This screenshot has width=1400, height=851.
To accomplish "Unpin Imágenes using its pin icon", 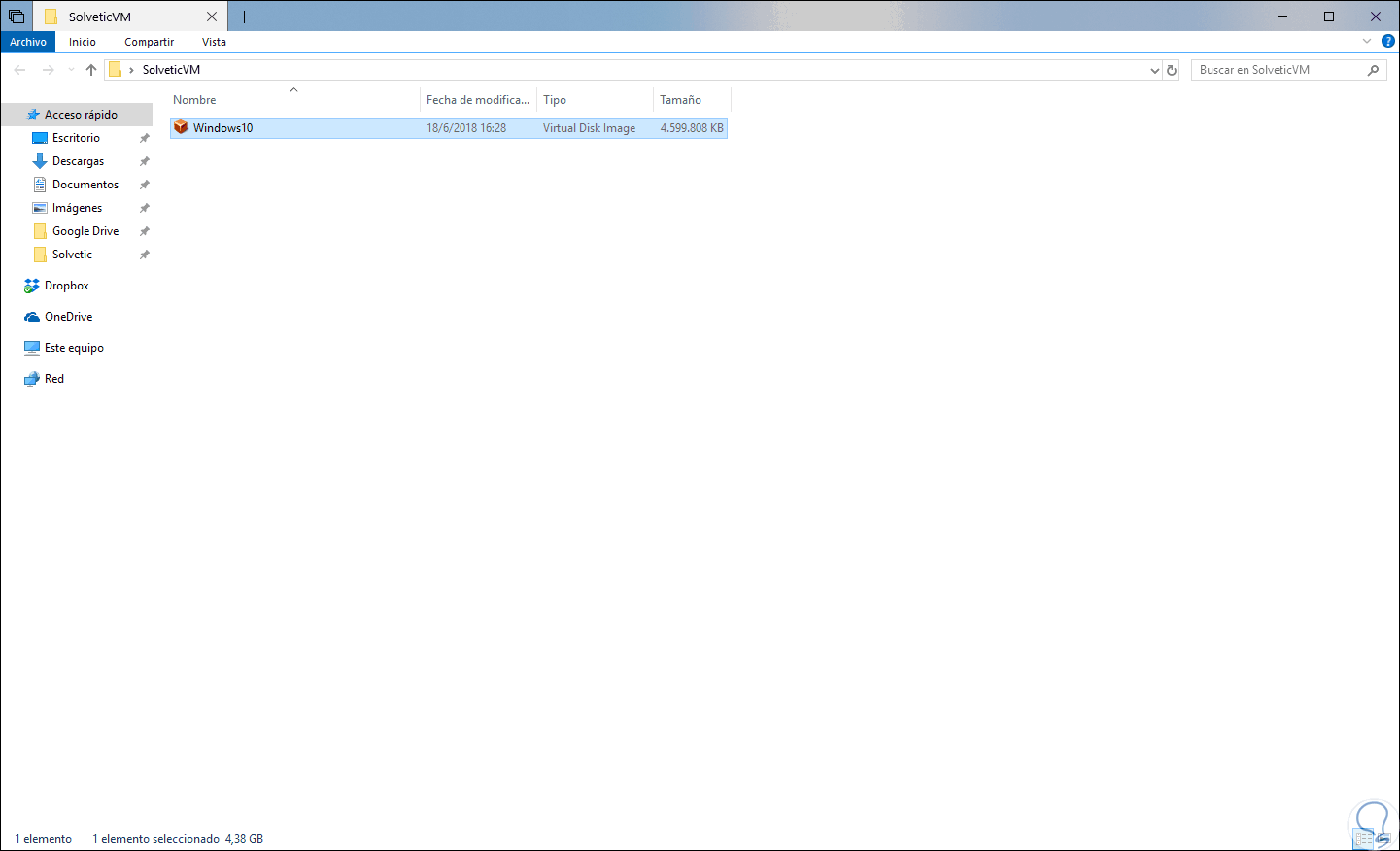I will point(145,208).
